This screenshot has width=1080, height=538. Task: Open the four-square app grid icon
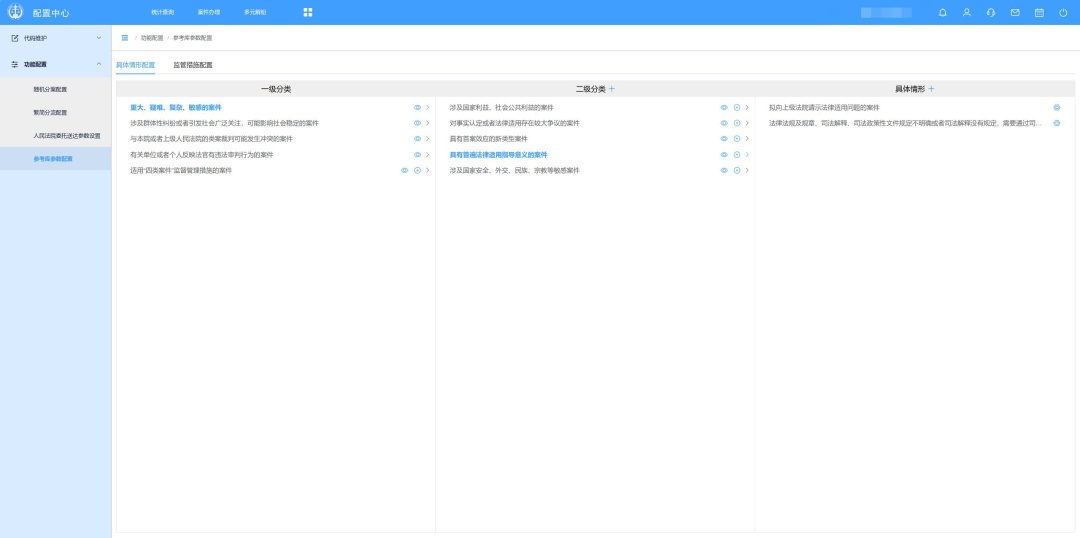[x=308, y=12]
